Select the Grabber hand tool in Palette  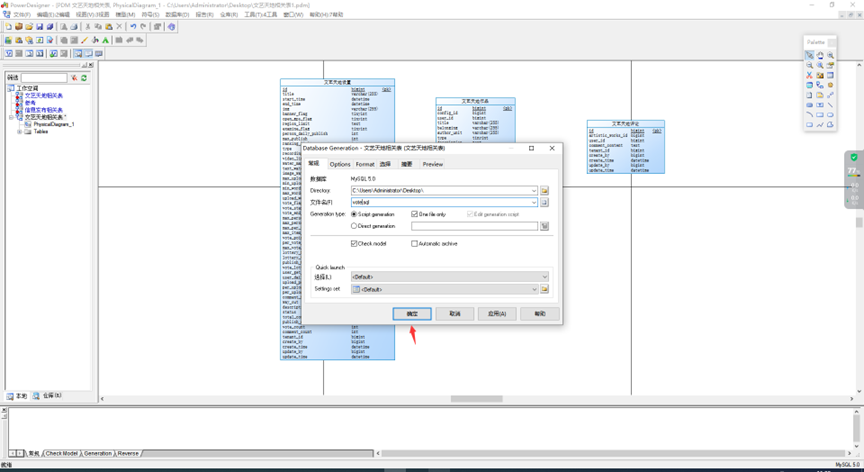coord(820,55)
